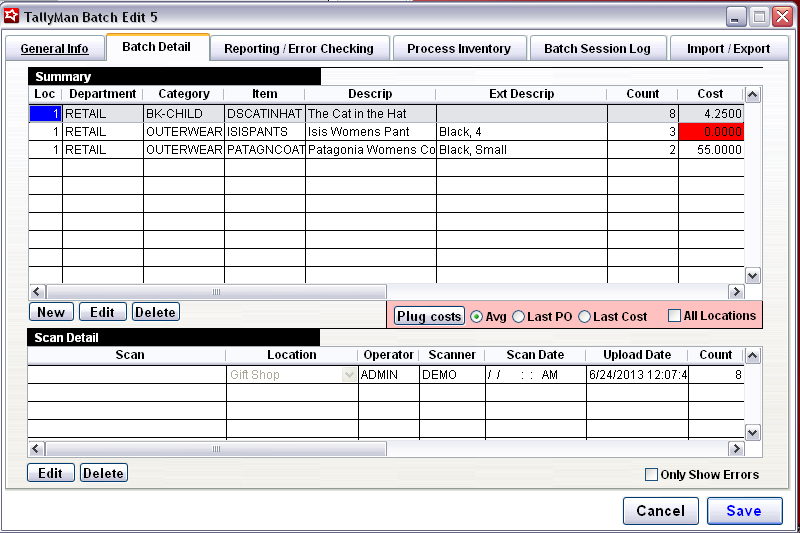Click Scan Detail scroll left arrow
This screenshot has height=533, width=800.
pos(36,449)
